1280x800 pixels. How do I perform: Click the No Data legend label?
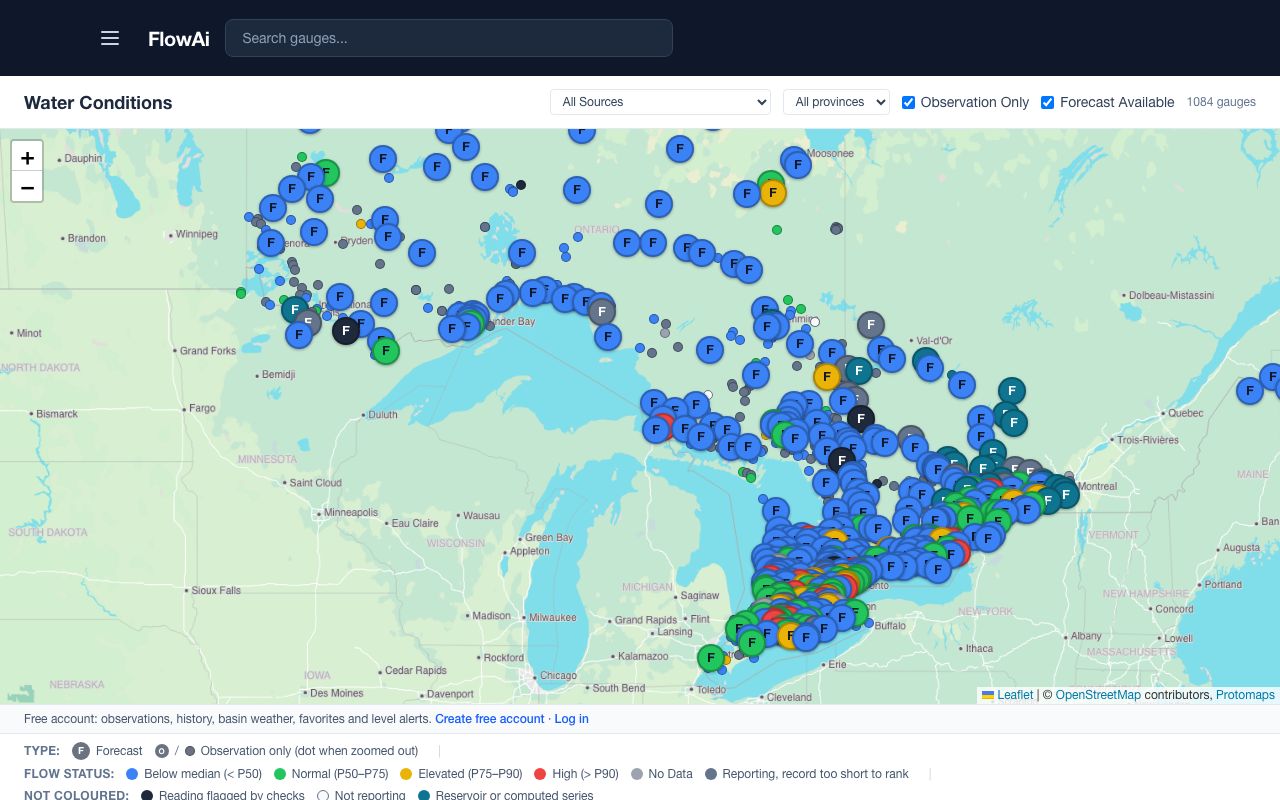pos(670,774)
